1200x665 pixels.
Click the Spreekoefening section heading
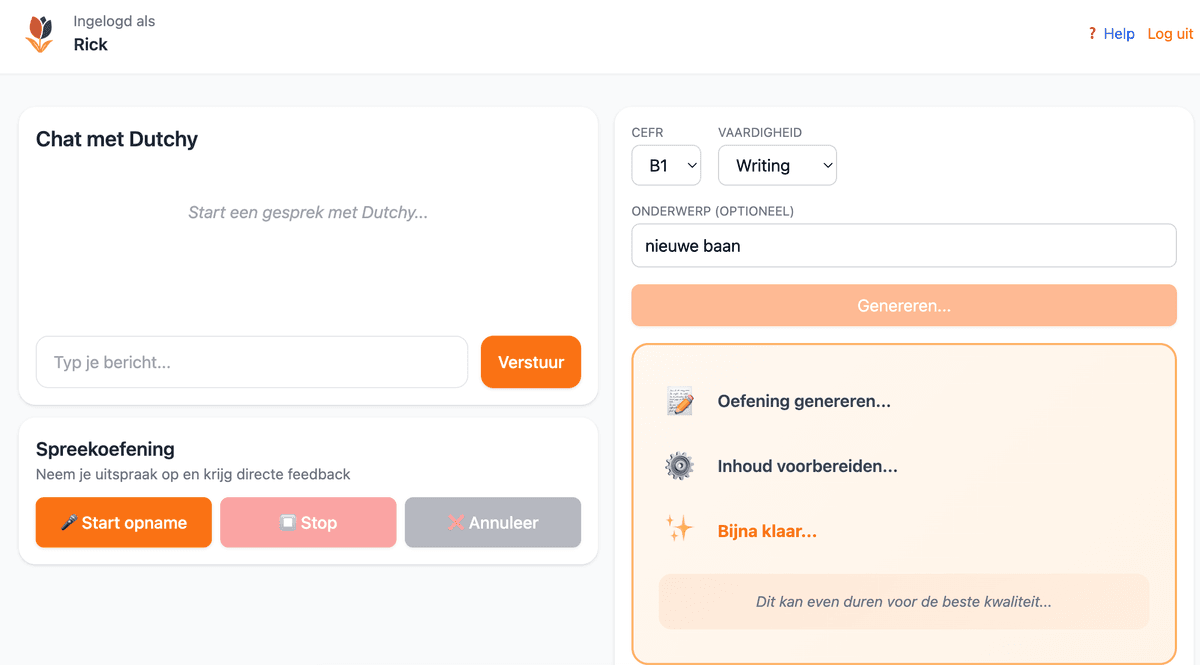pos(105,449)
